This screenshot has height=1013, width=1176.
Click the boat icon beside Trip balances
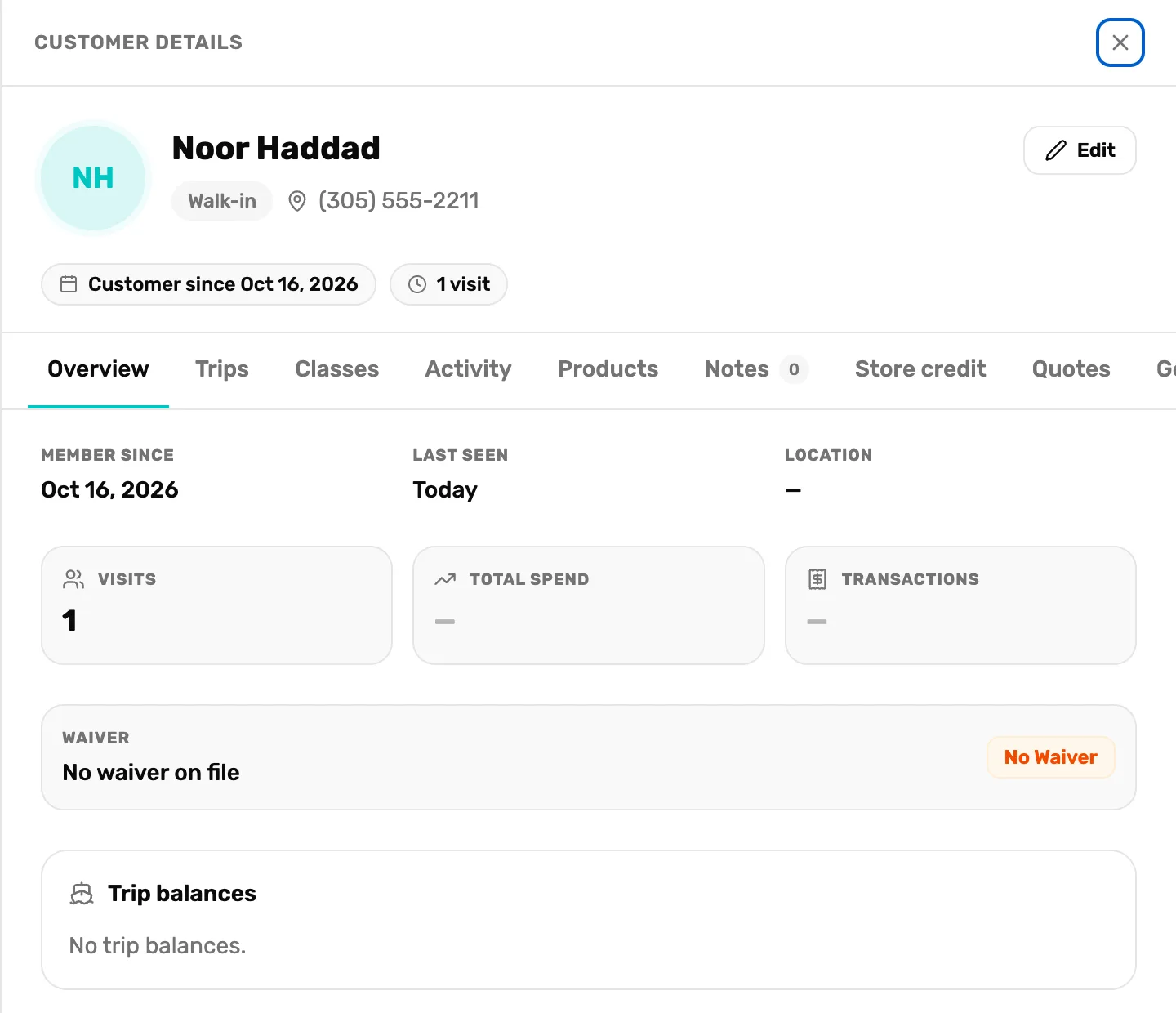click(82, 894)
